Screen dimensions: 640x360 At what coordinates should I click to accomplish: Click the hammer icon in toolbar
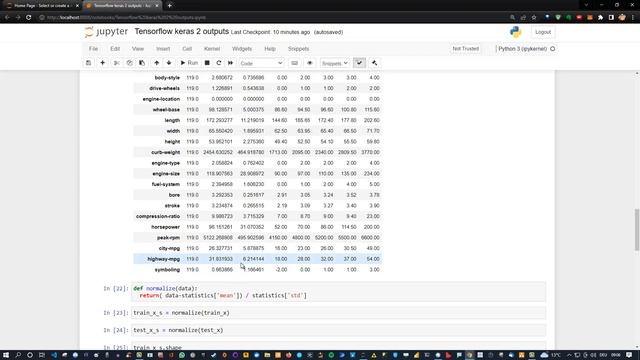(x=374, y=63)
